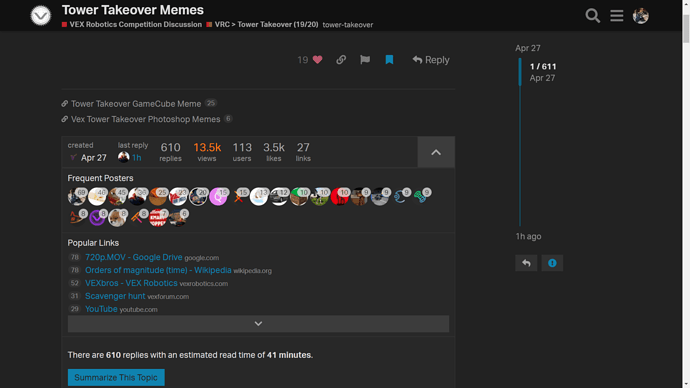Open frequent poster avatar with 6 posts

(x=178, y=218)
